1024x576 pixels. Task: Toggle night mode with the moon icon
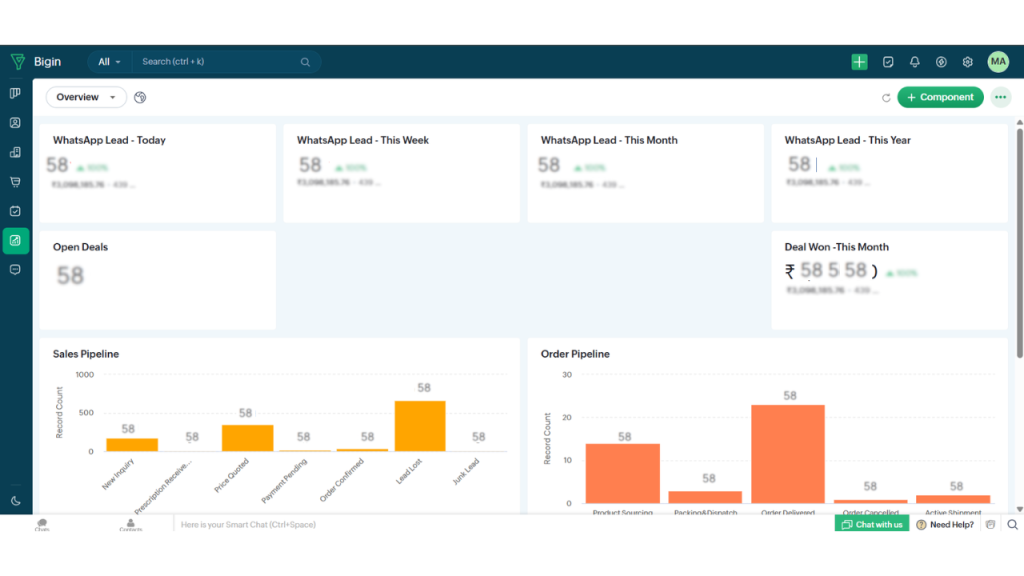[x=15, y=501]
